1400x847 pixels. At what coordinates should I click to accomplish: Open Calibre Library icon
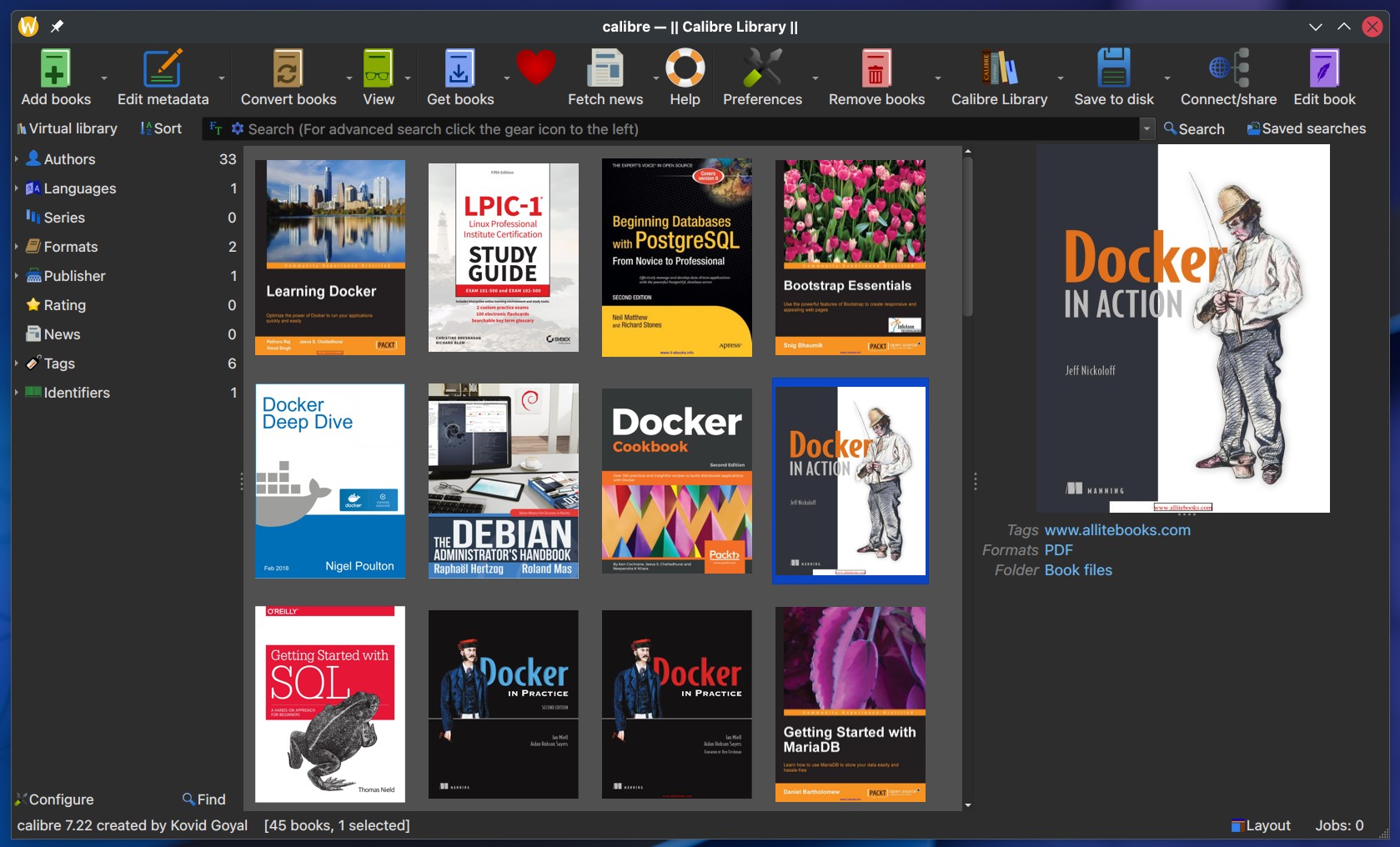click(999, 68)
